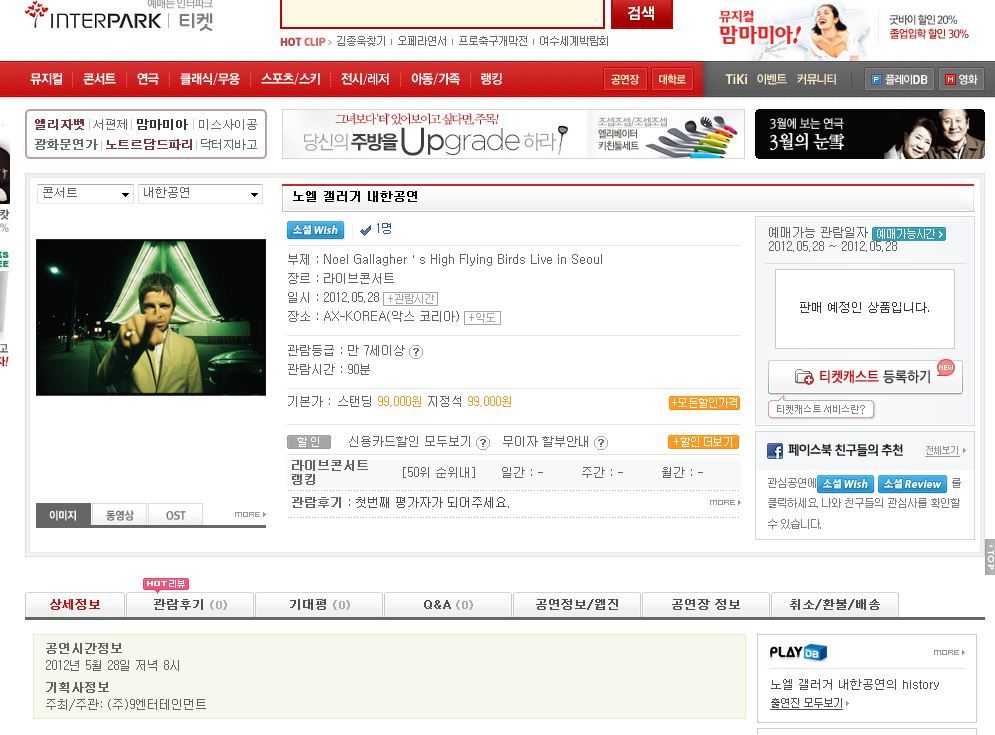Image resolution: width=995 pixels, height=735 pixels.
Task: Click the 소셜 Wish button above the subtitle
Action: coord(315,230)
